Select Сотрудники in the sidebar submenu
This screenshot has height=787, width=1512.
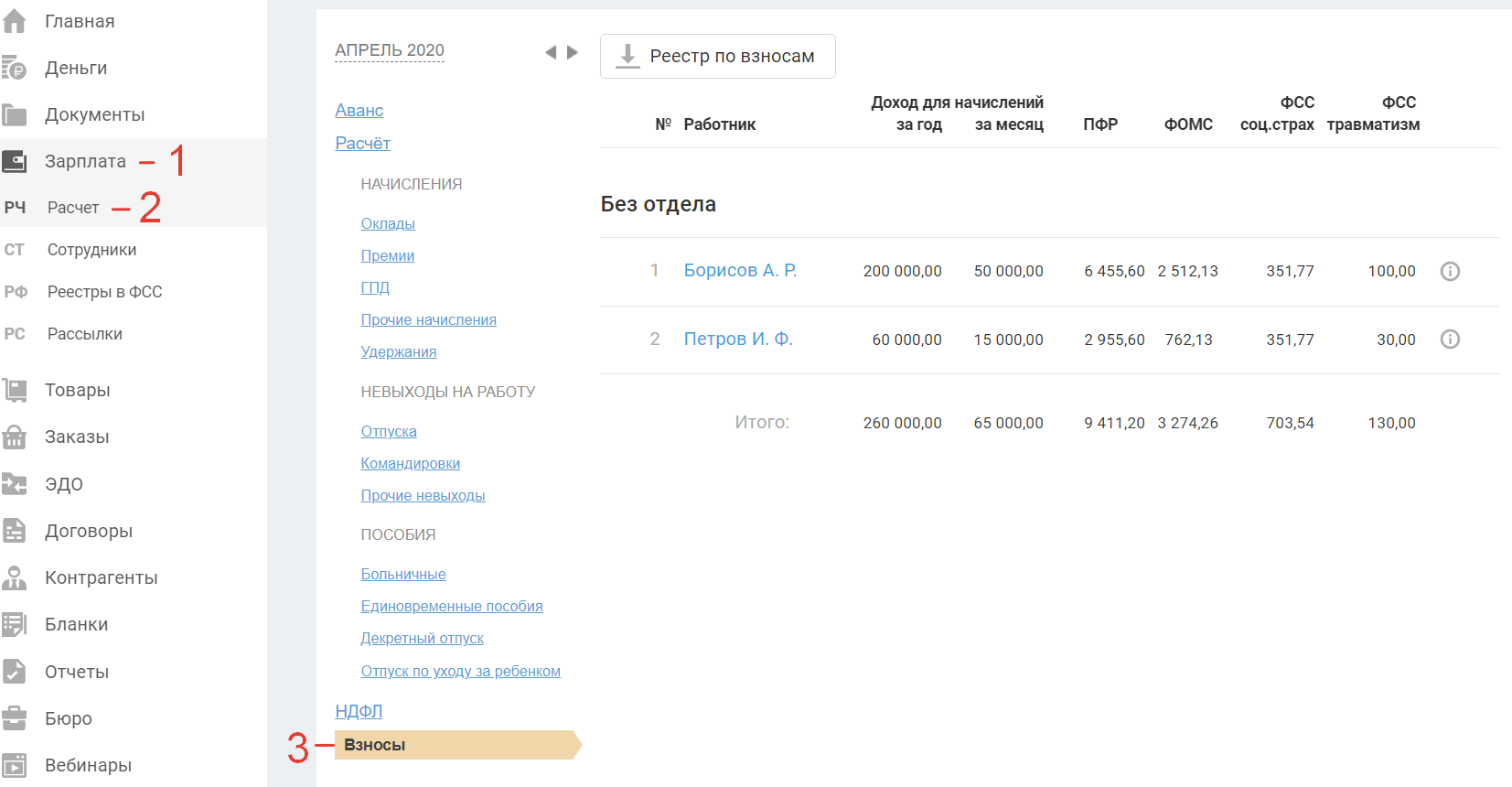pos(91,250)
